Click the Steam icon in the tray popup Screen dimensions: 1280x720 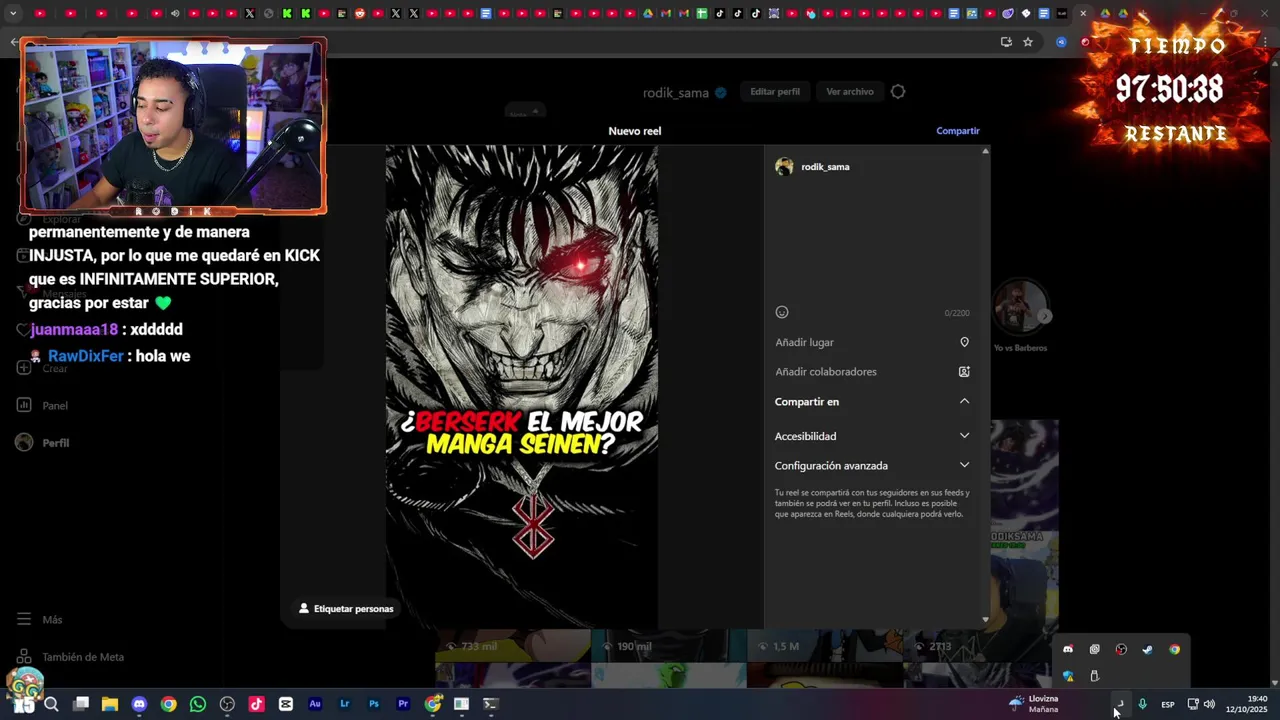[1147, 649]
